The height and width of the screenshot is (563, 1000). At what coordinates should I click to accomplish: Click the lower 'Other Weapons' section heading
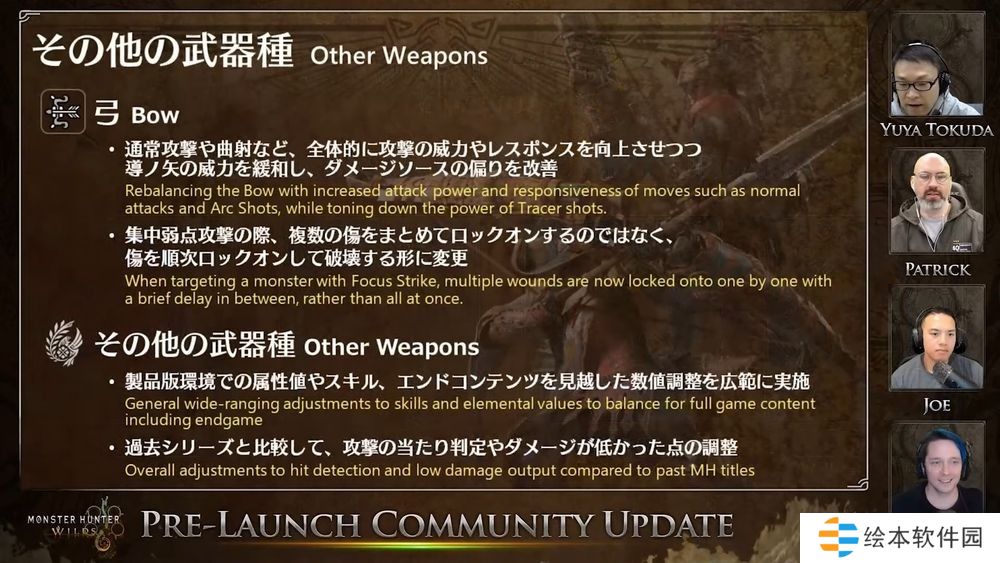[286, 345]
